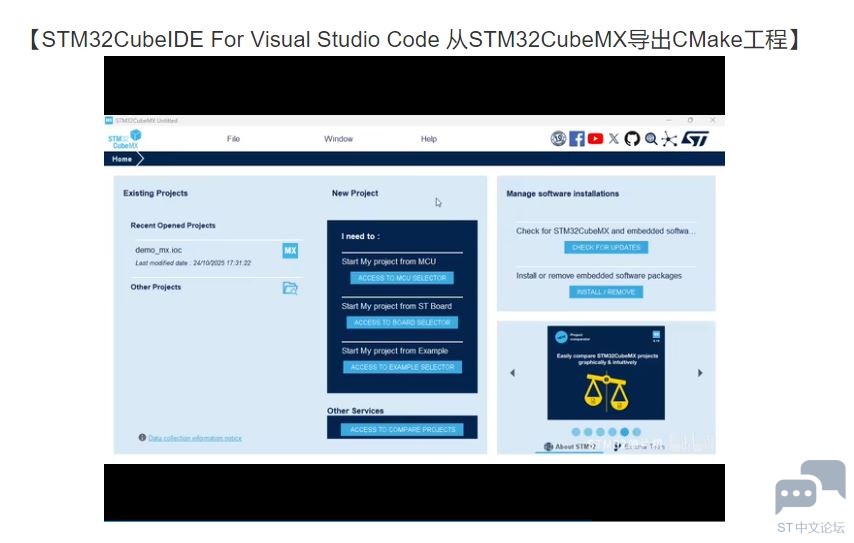Click the CHECK FOR UPDATES button
The width and height of the screenshot is (854, 543).
(x=606, y=247)
